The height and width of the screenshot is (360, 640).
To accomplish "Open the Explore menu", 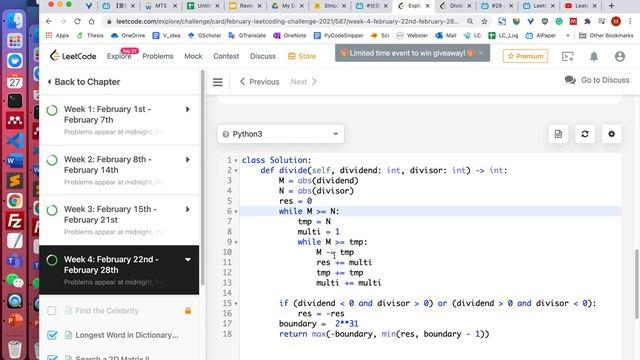I will click(x=119, y=56).
